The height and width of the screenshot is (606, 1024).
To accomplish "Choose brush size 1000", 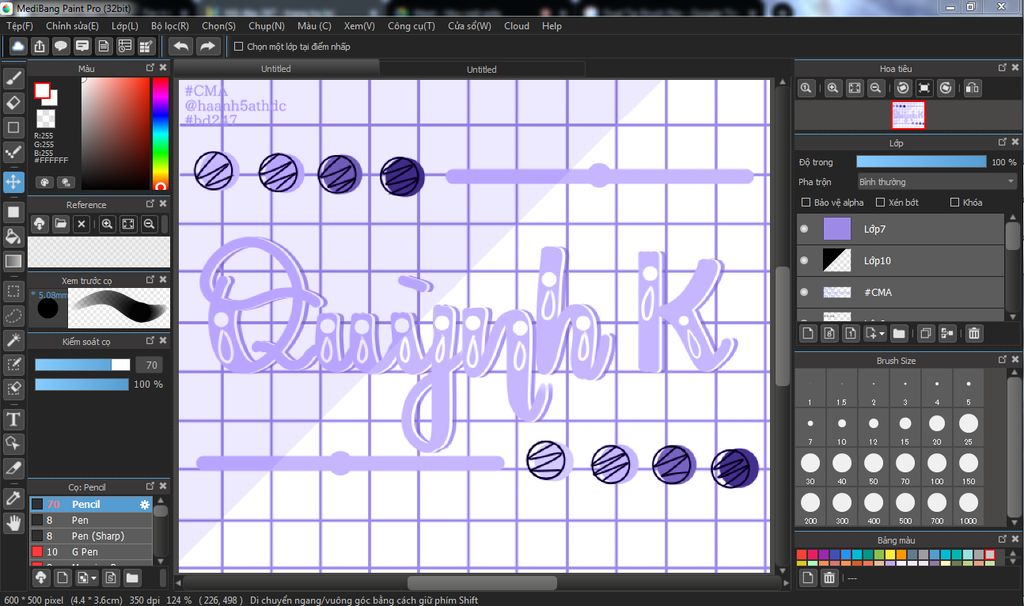I will [968, 507].
